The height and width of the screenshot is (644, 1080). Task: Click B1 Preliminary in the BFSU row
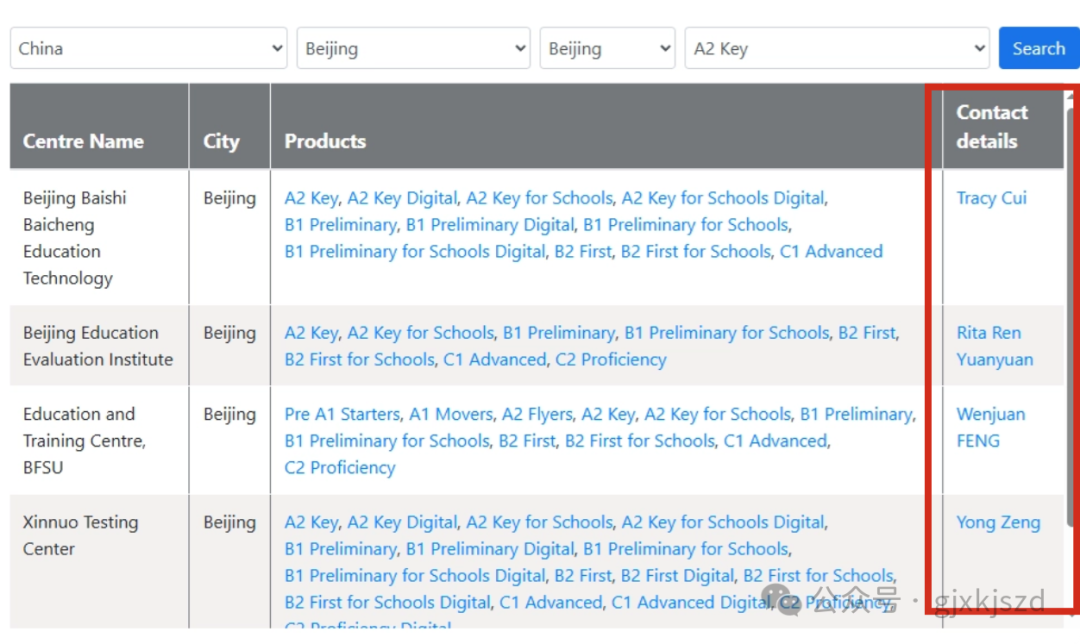[x=856, y=415]
